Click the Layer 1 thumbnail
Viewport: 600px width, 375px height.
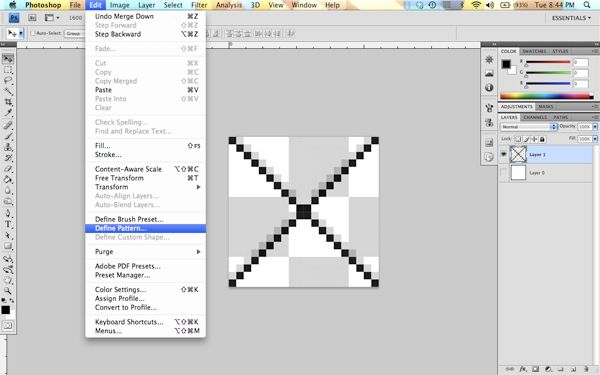(518, 155)
